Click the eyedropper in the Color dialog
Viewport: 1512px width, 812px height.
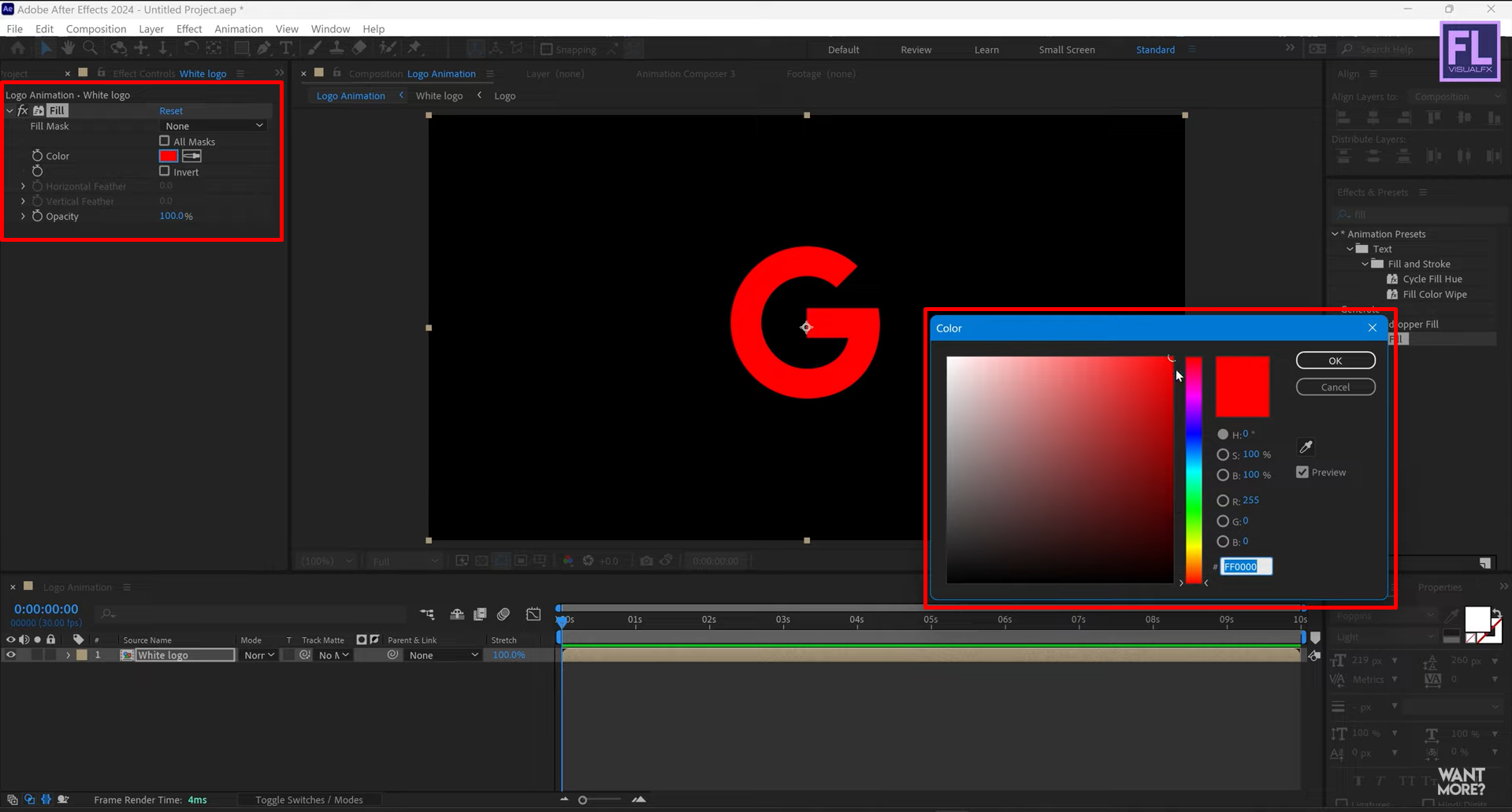point(1306,447)
